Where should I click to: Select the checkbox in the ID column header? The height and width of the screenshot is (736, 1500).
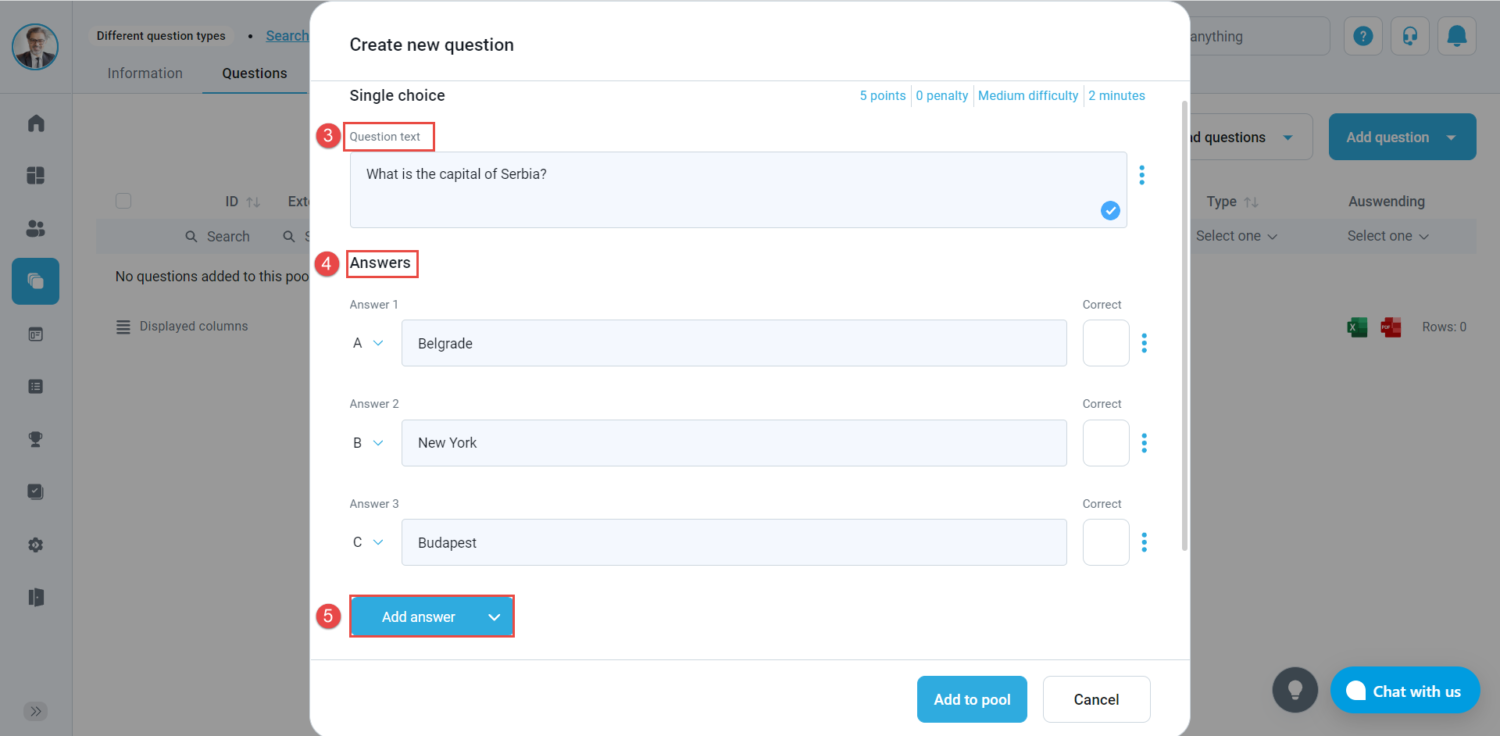pyautogui.click(x=123, y=200)
